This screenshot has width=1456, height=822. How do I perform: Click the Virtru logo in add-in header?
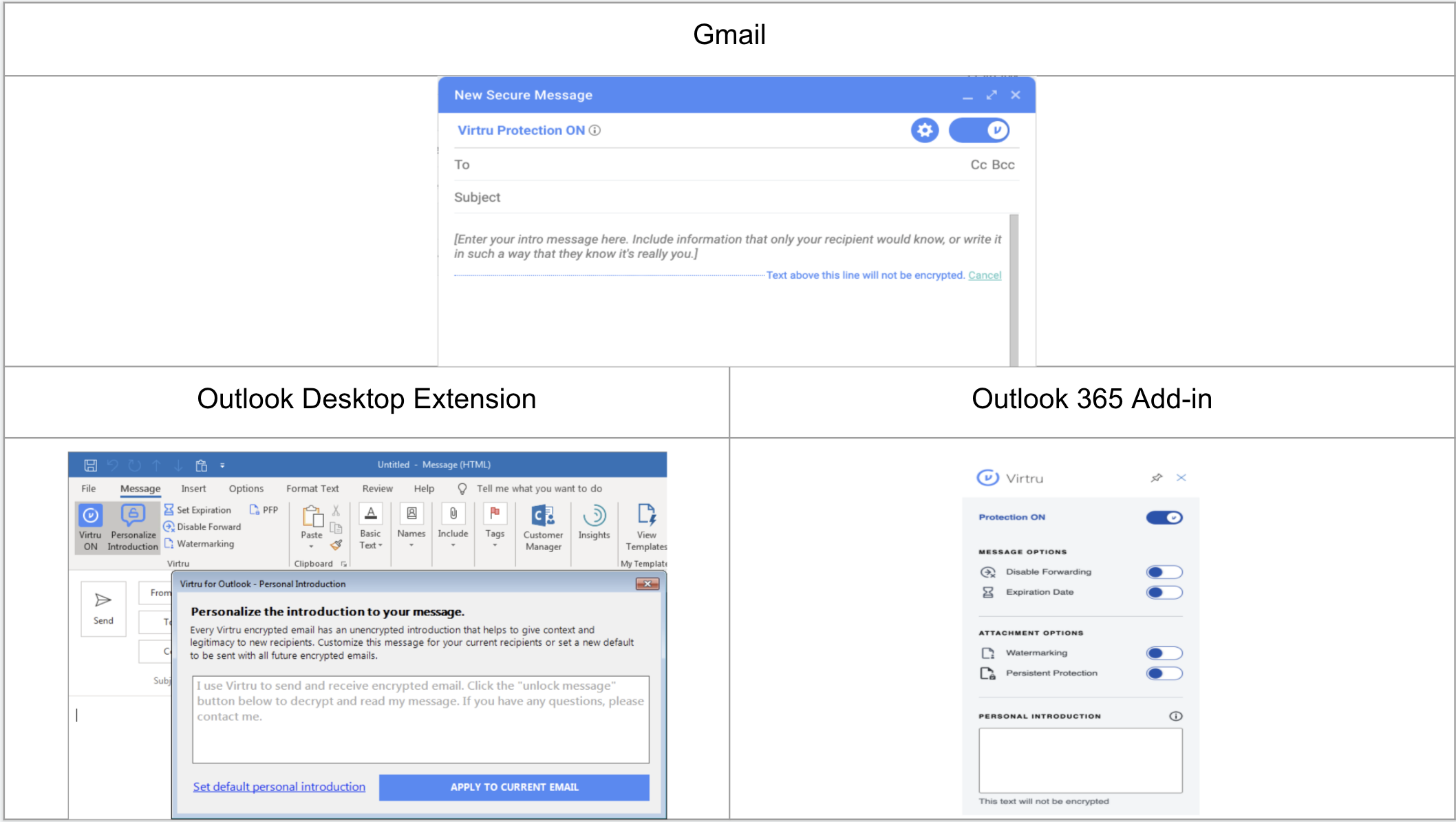point(987,478)
